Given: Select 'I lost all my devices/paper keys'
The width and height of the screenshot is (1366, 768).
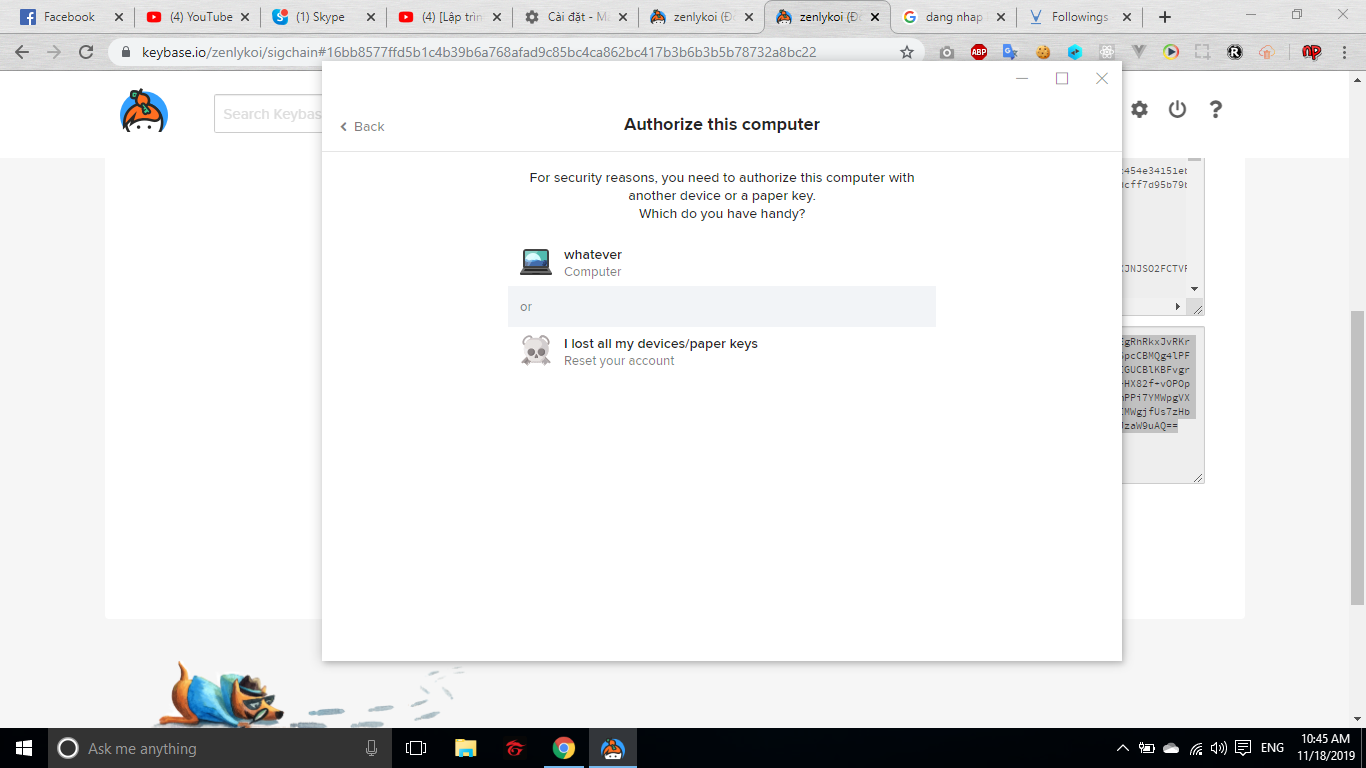Looking at the screenshot, I should [721, 351].
